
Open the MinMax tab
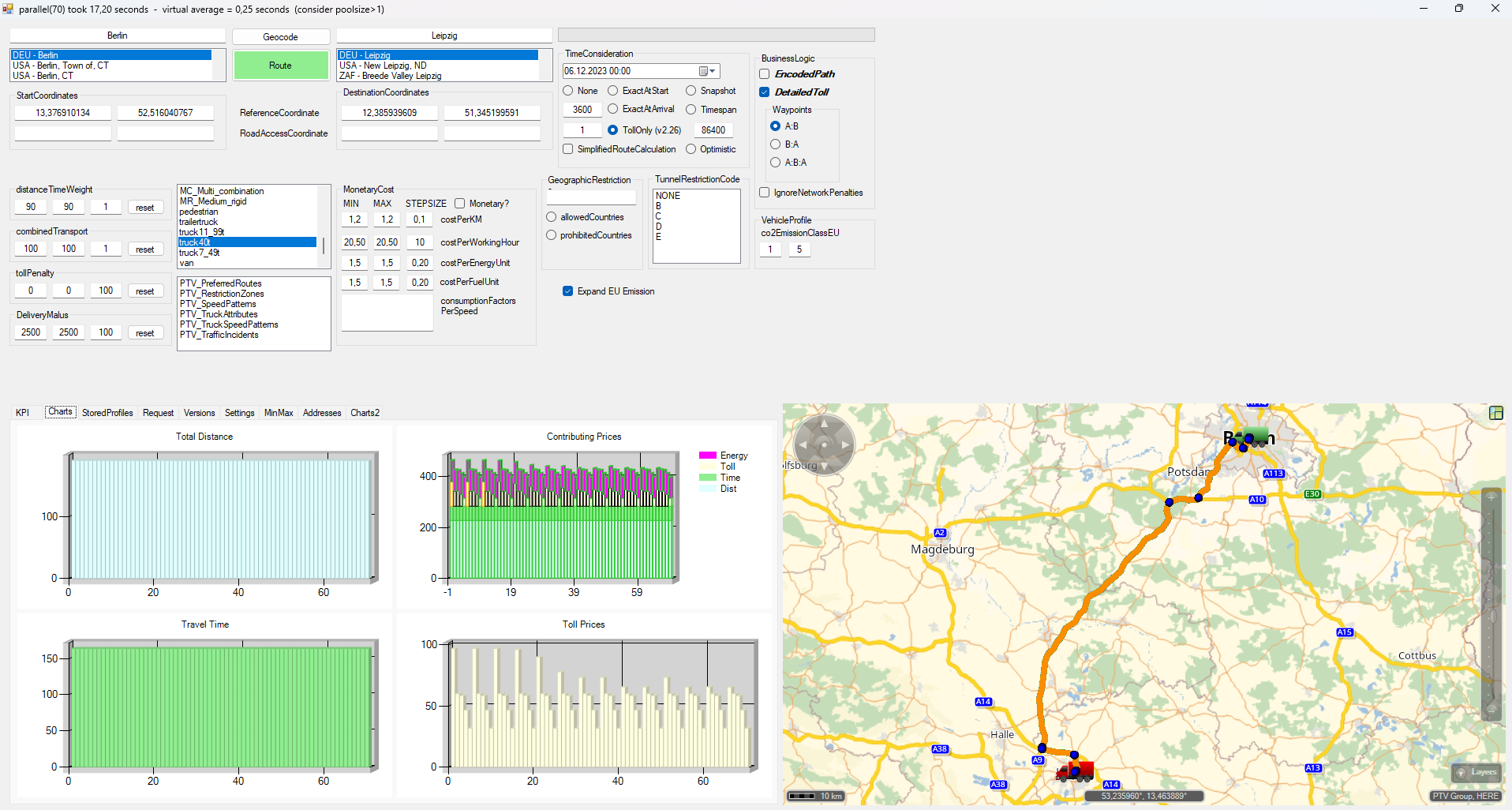click(279, 413)
